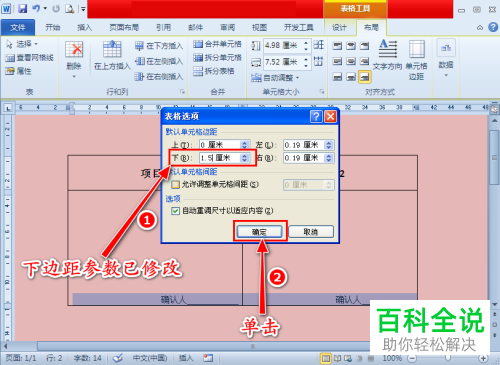Open the 选择 dropdown in table group
The height and width of the screenshot is (365, 500).
[22, 44]
